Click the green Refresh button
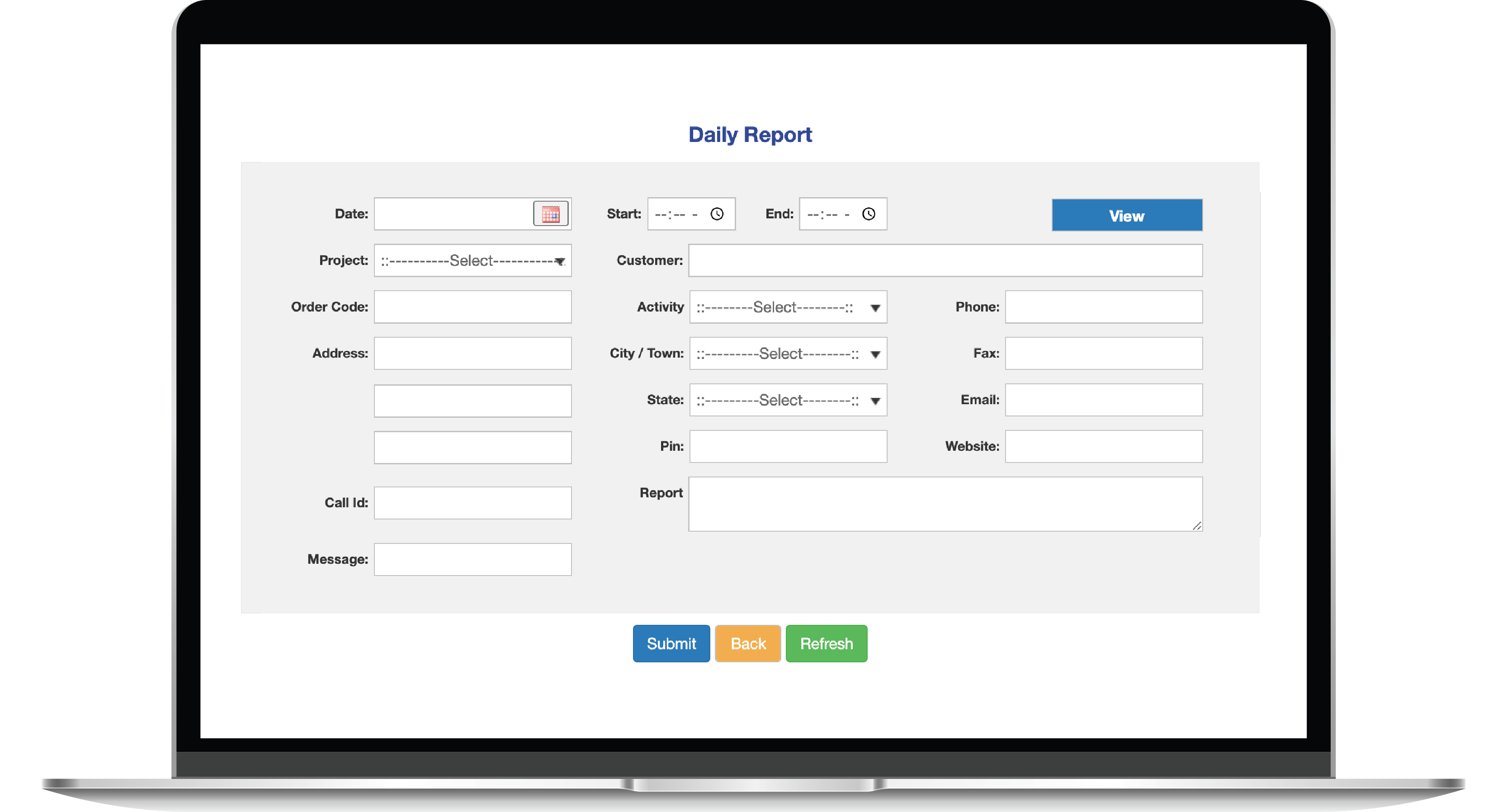Viewport: 1507px width, 812px height. pos(826,643)
